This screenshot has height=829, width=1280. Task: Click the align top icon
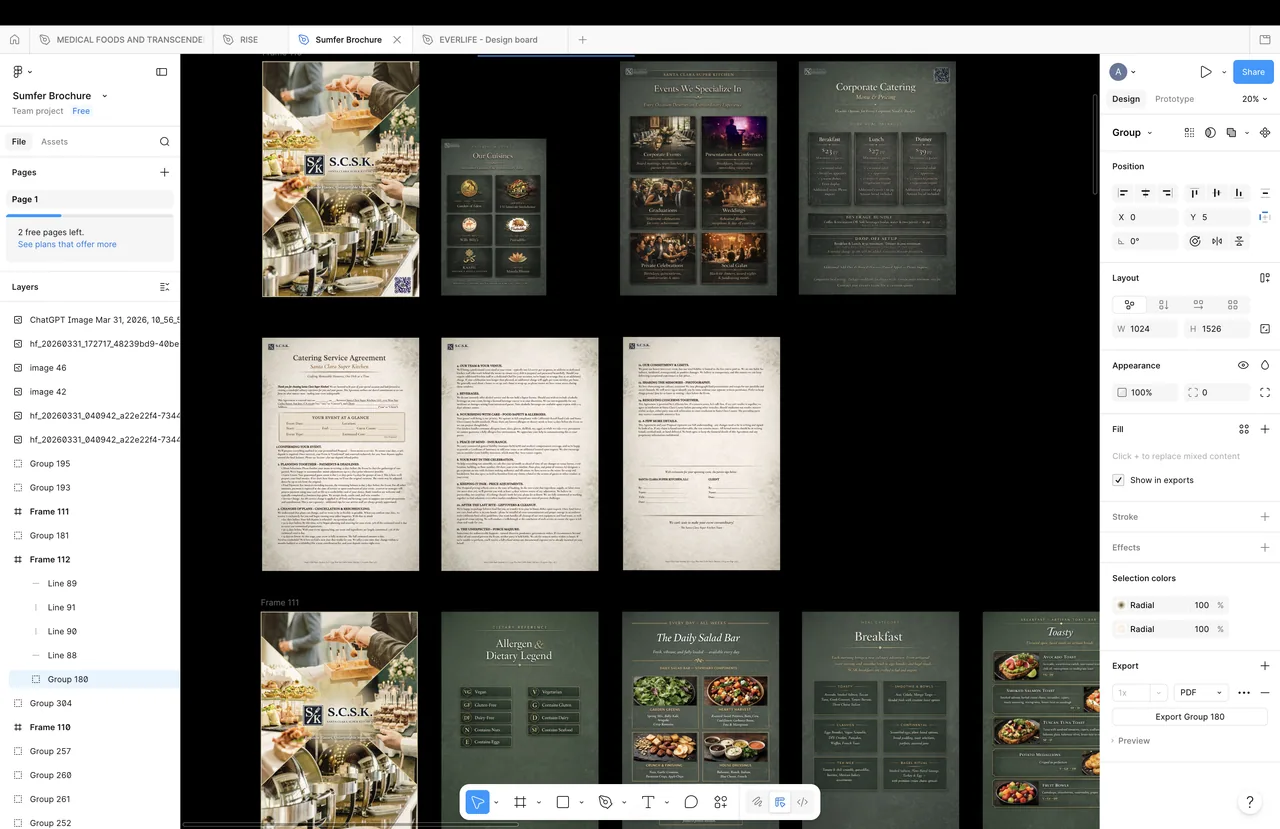pos(1194,192)
